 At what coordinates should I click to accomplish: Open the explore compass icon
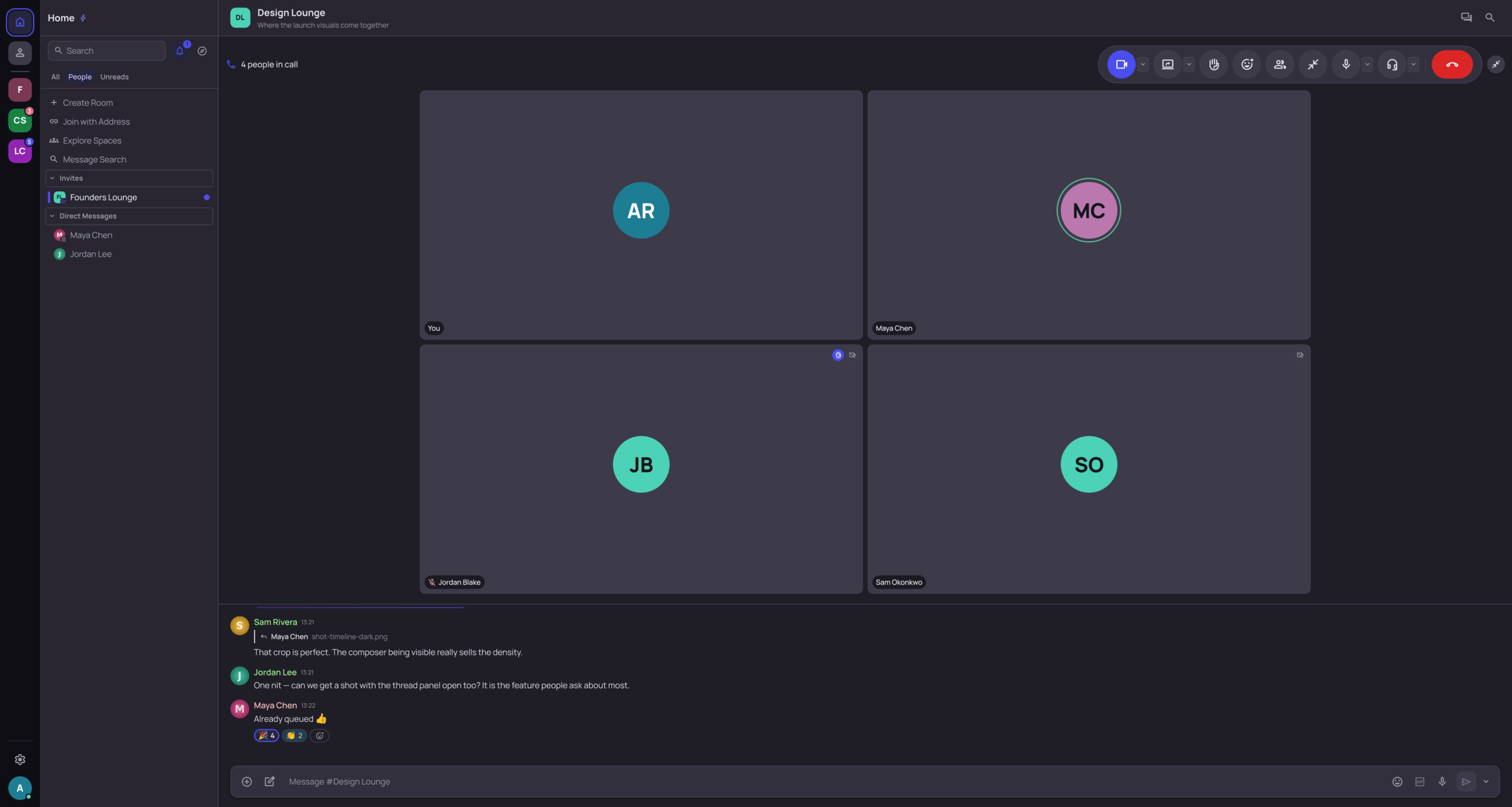pos(202,51)
